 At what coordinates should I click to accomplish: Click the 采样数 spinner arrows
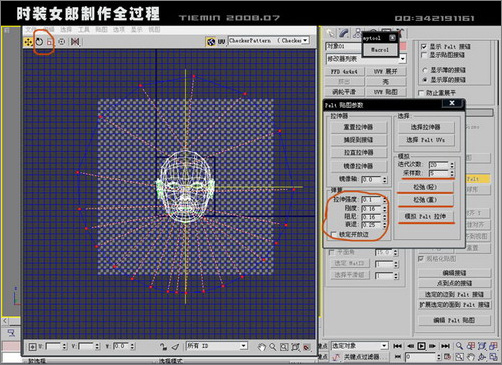pyautogui.click(x=452, y=173)
